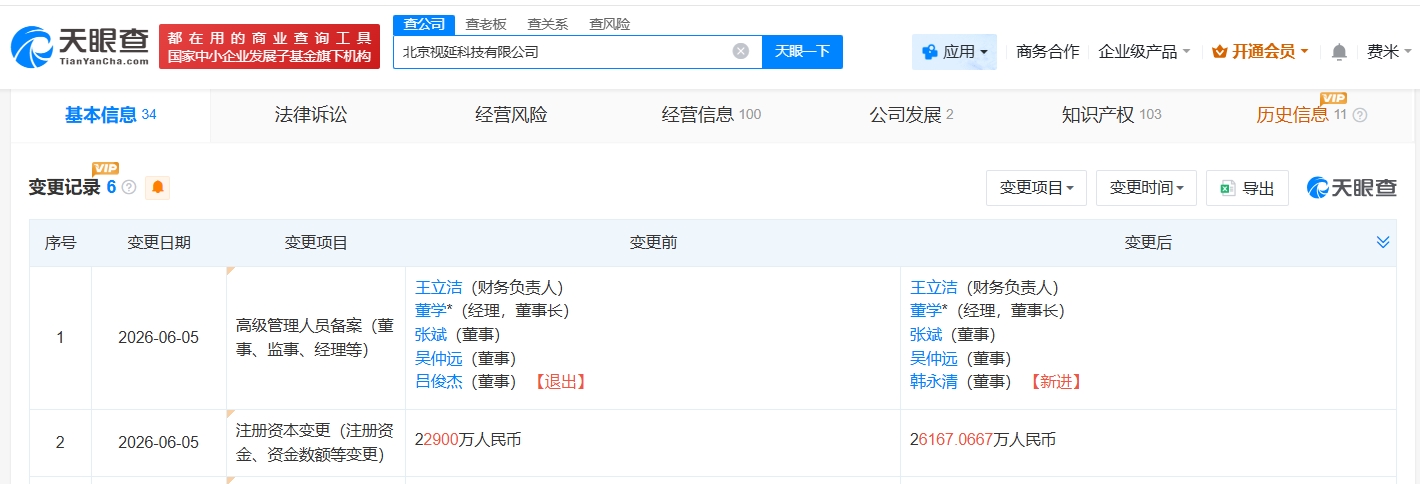This screenshot has width=1420, height=484.
Task: Click the 高级管理人员备案 change item cell
Action: [x=315, y=337]
